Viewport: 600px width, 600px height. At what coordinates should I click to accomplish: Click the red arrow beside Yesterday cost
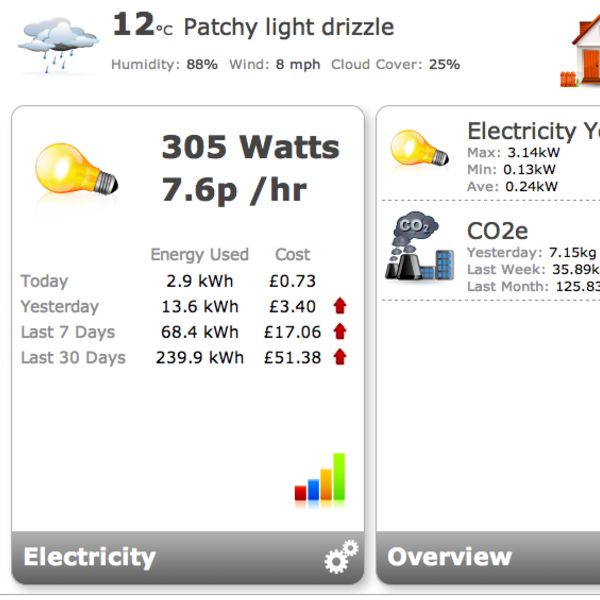340,307
